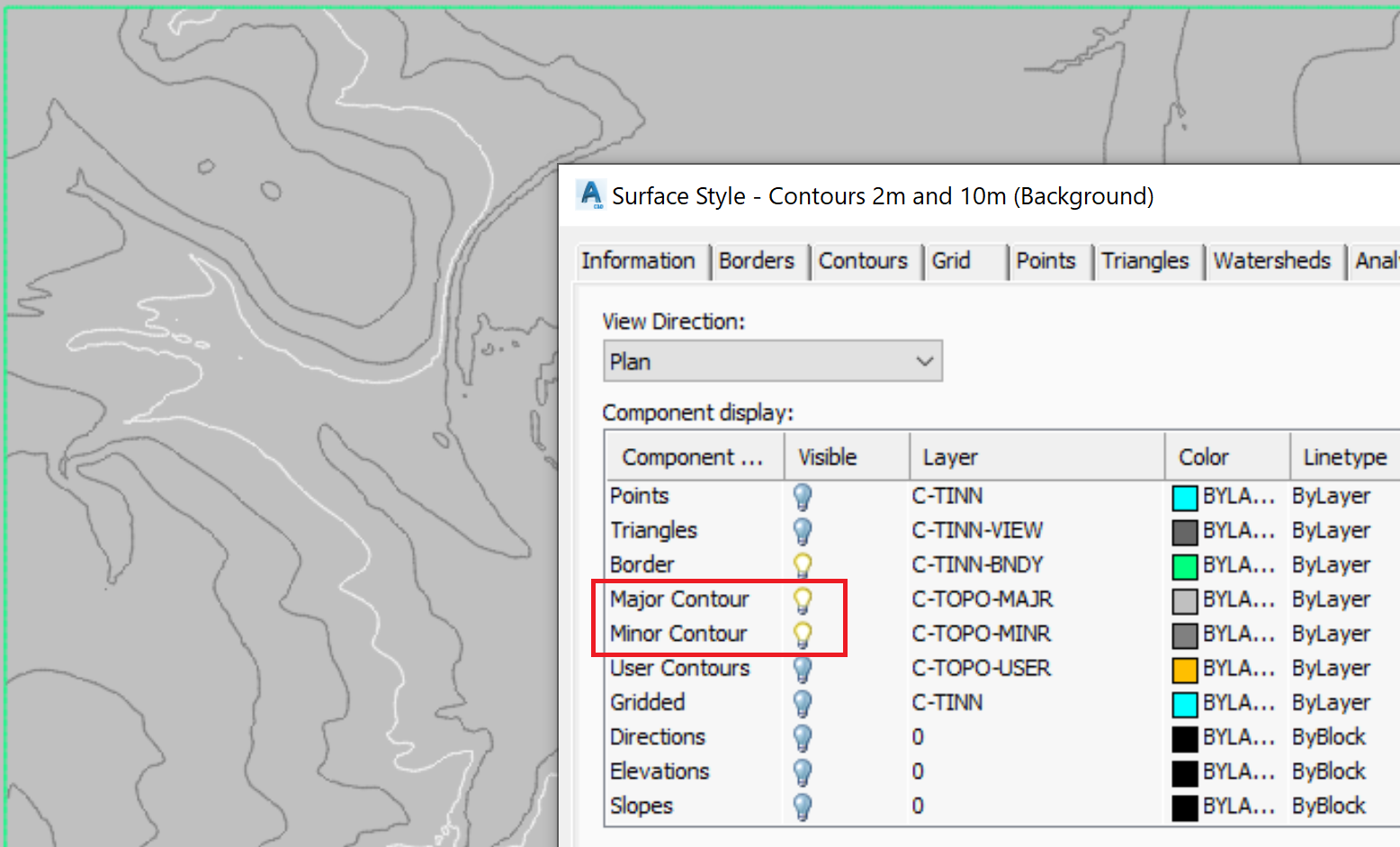The height and width of the screenshot is (847, 1400).
Task: Open the ByLayer linetype selector for Border
Action: [1331, 564]
